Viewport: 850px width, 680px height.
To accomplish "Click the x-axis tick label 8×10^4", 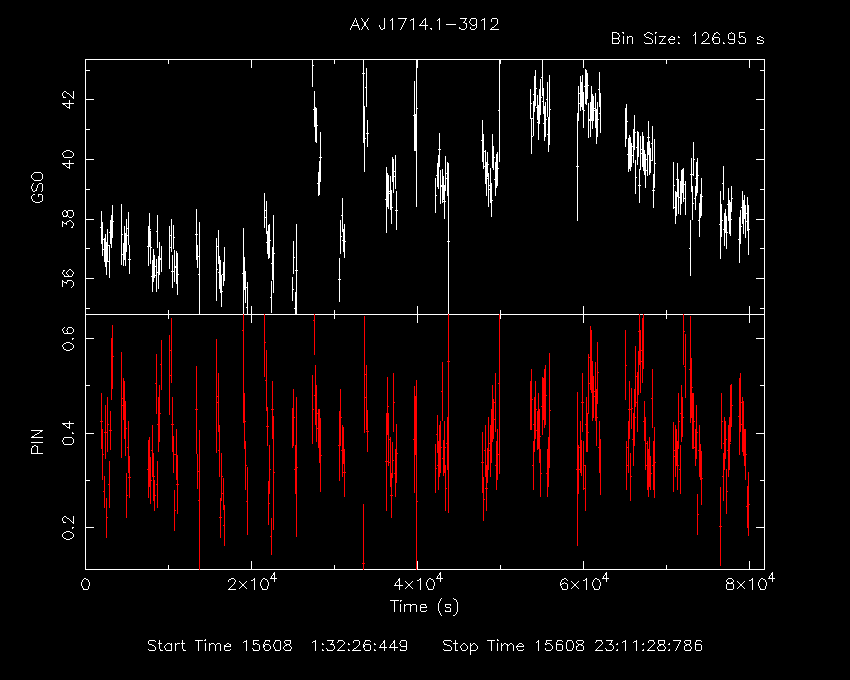I will pyautogui.click(x=750, y=583).
